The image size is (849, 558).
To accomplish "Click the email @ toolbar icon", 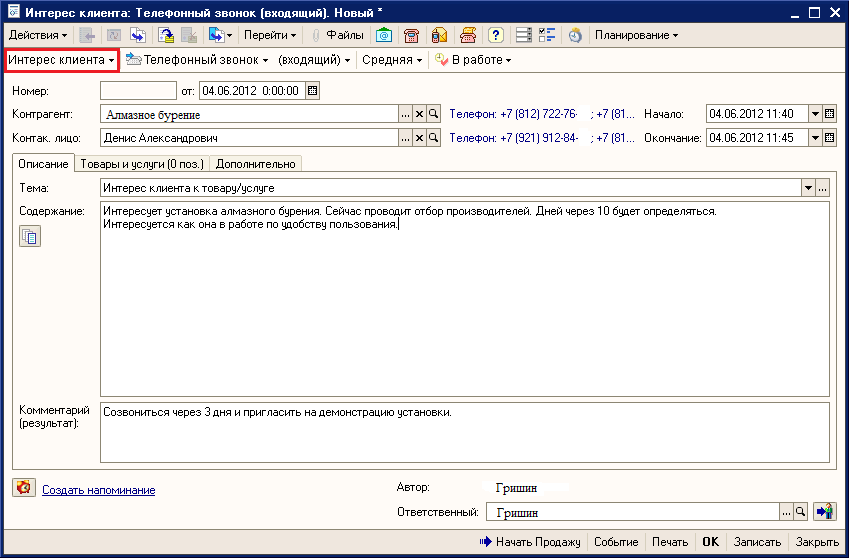I will click(x=384, y=35).
